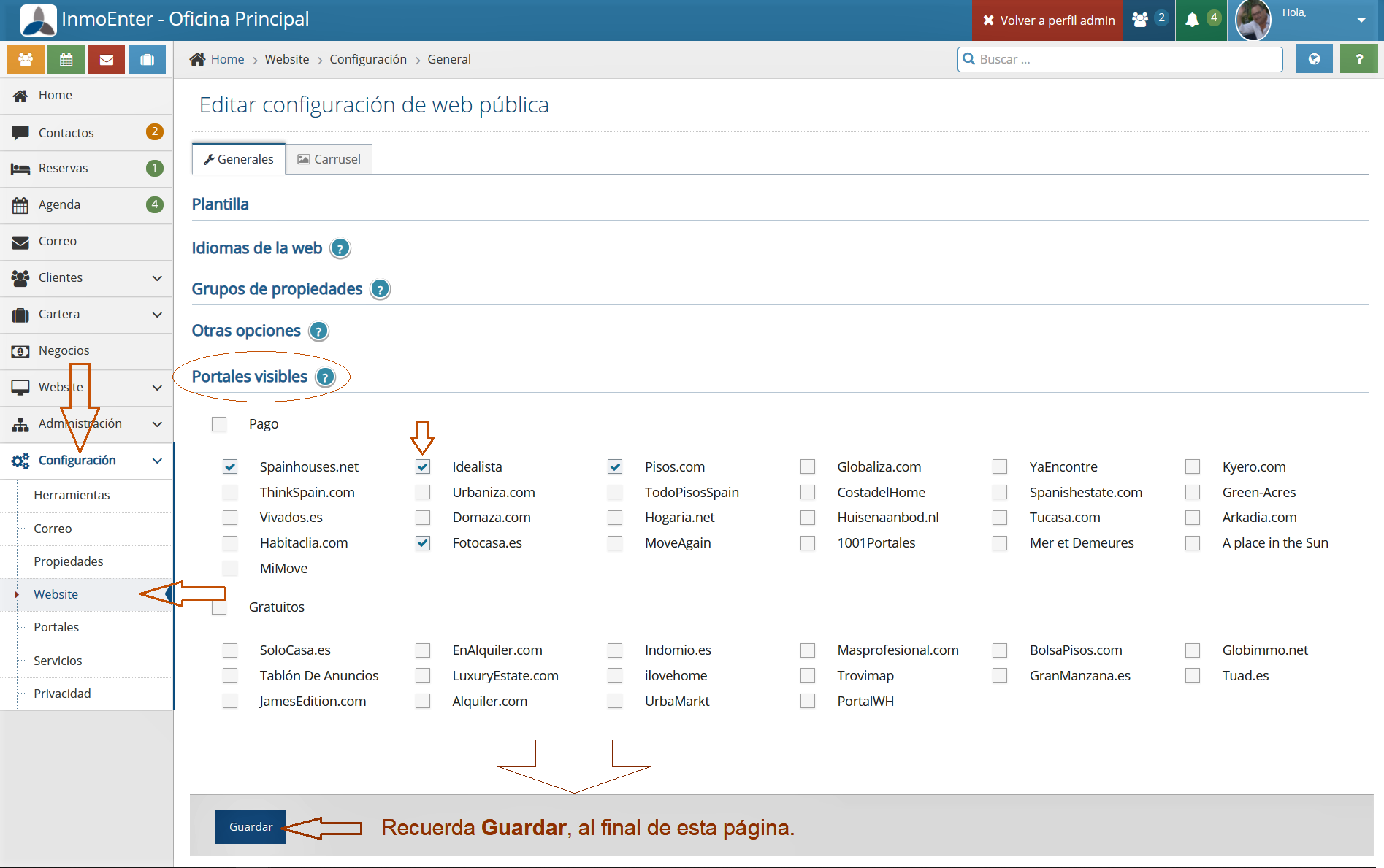Screen dimensions: 1384x868
Task: Click the Guardar button
Action: (x=251, y=827)
